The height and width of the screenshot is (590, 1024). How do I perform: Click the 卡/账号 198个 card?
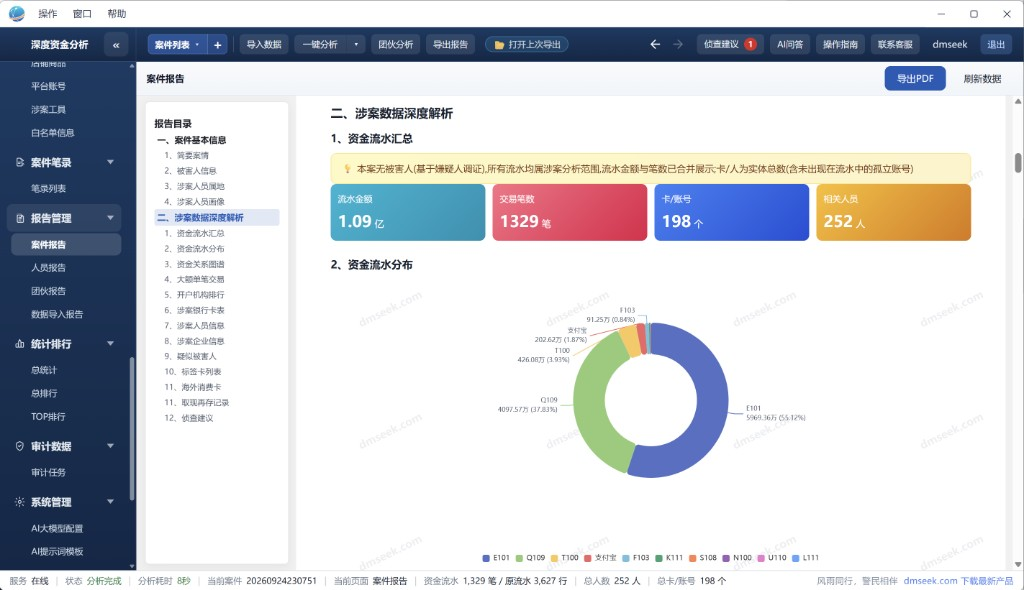[731, 212]
